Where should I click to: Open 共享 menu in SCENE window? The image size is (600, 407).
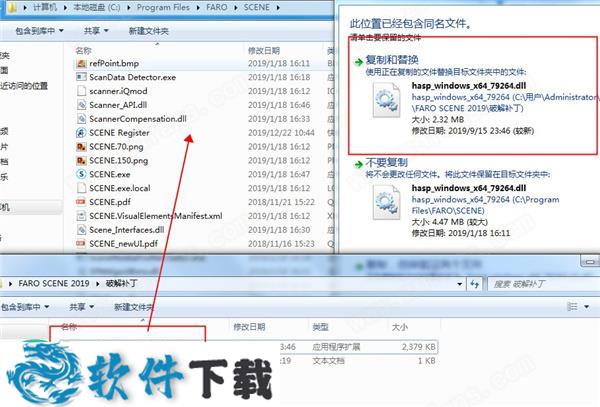(96, 31)
